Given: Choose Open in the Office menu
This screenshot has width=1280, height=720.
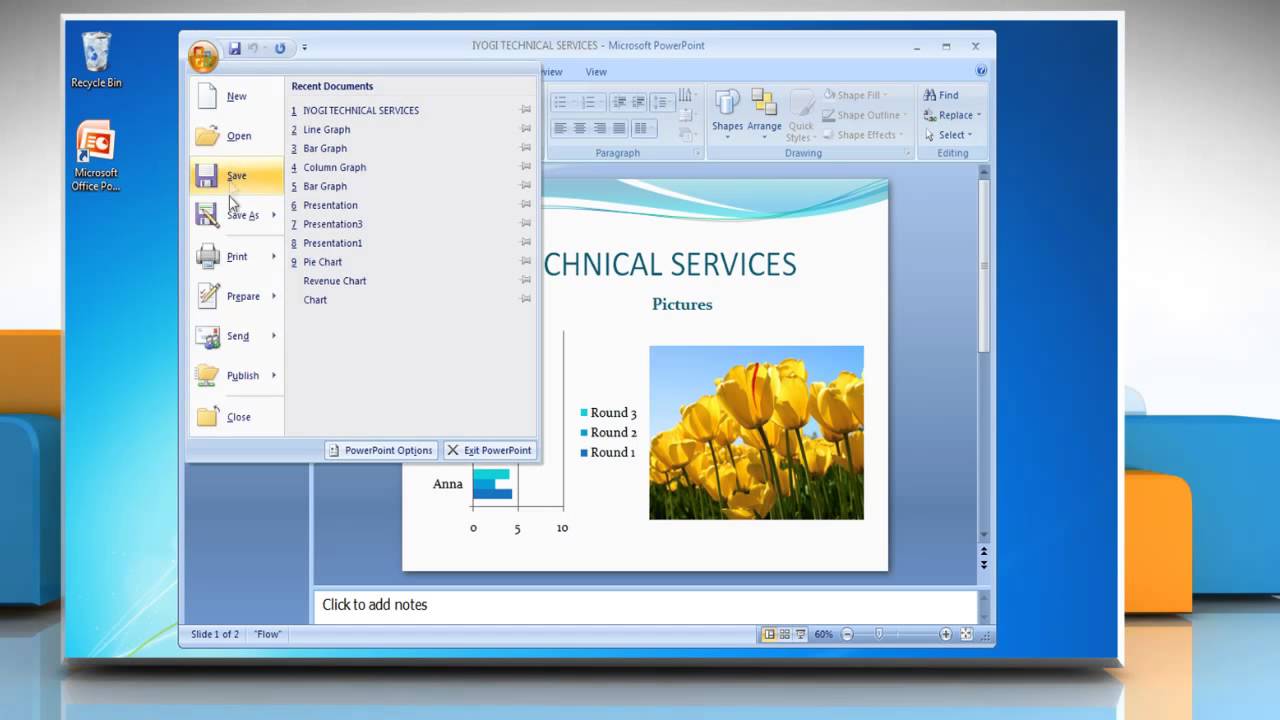Looking at the screenshot, I should tap(236, 136).
